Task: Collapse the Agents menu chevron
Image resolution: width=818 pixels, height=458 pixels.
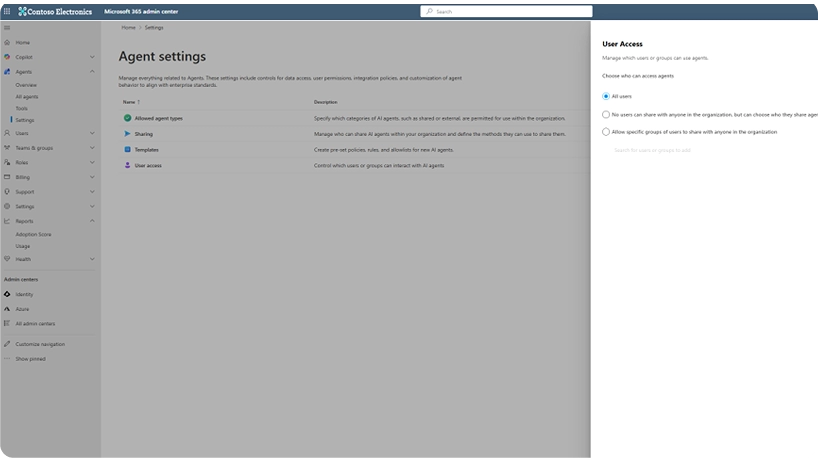Action: point(92,71)
